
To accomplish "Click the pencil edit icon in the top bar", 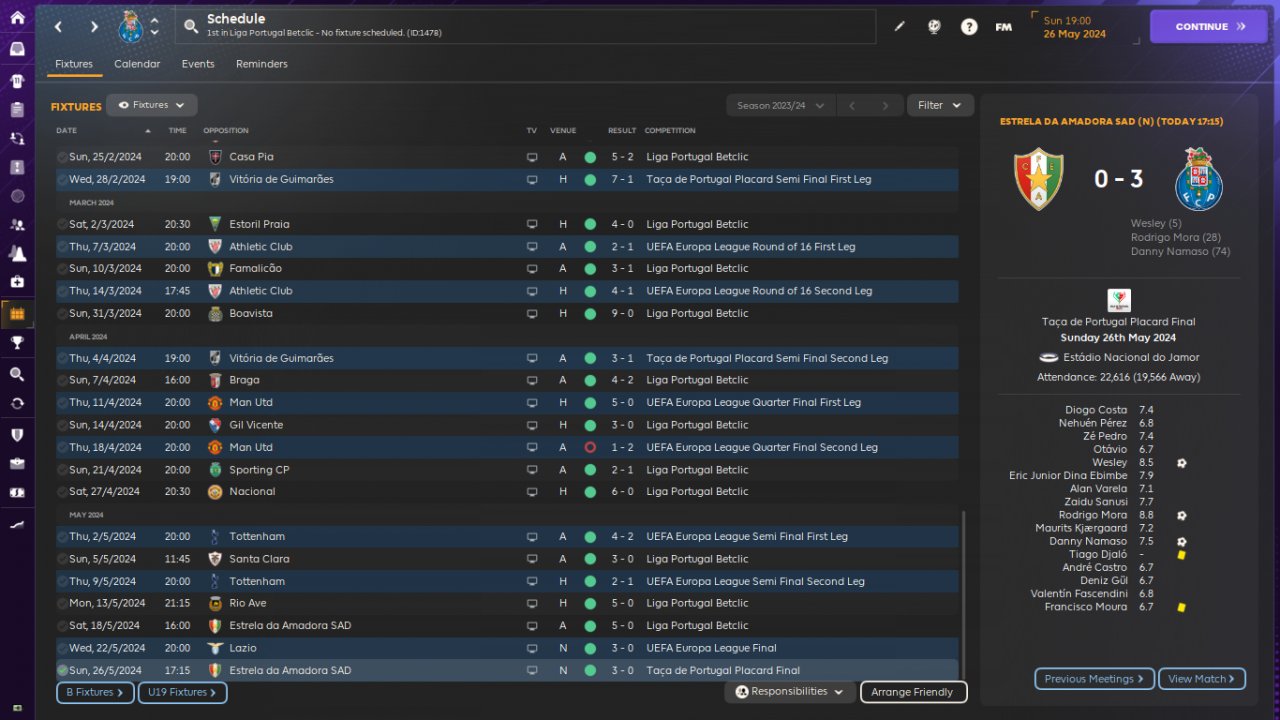I will [899, 27].
